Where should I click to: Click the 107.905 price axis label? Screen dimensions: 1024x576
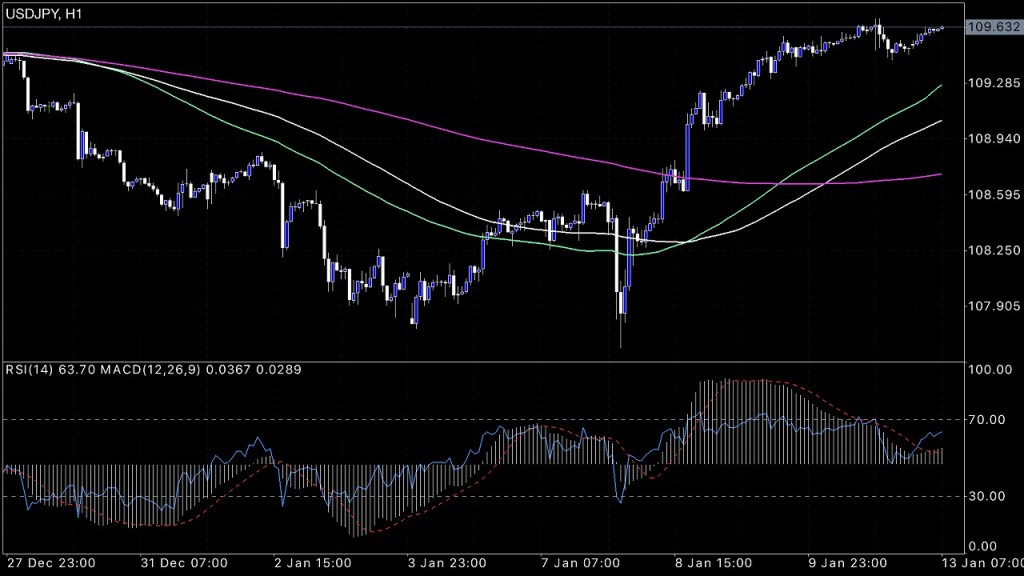[986, 307]
